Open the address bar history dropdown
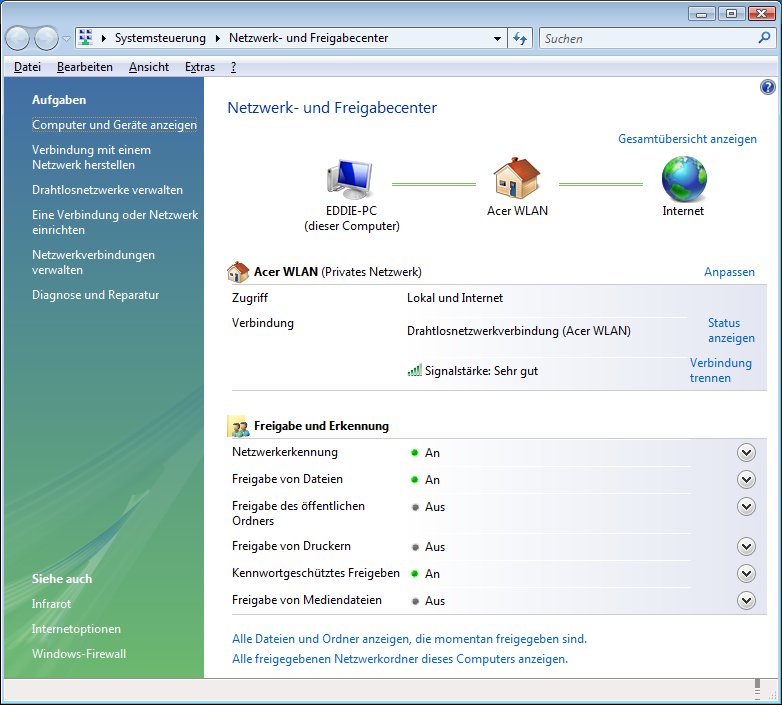782x705 pixels. click(498, 39)
